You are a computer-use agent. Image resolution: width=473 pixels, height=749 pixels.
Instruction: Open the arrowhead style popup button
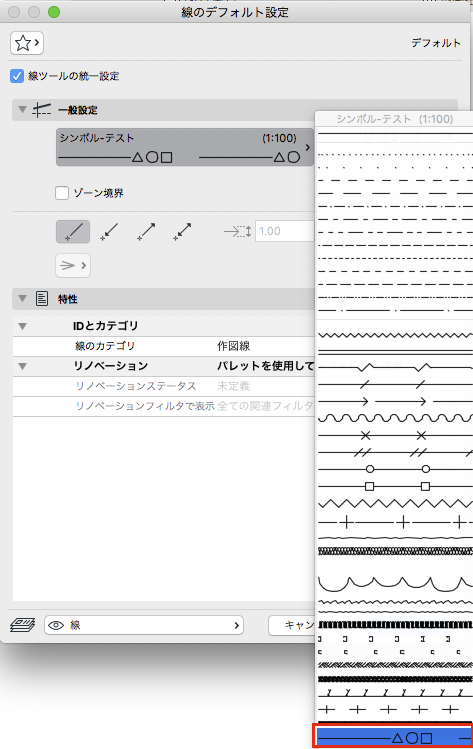pyautogui.click(x=73, y=266)
